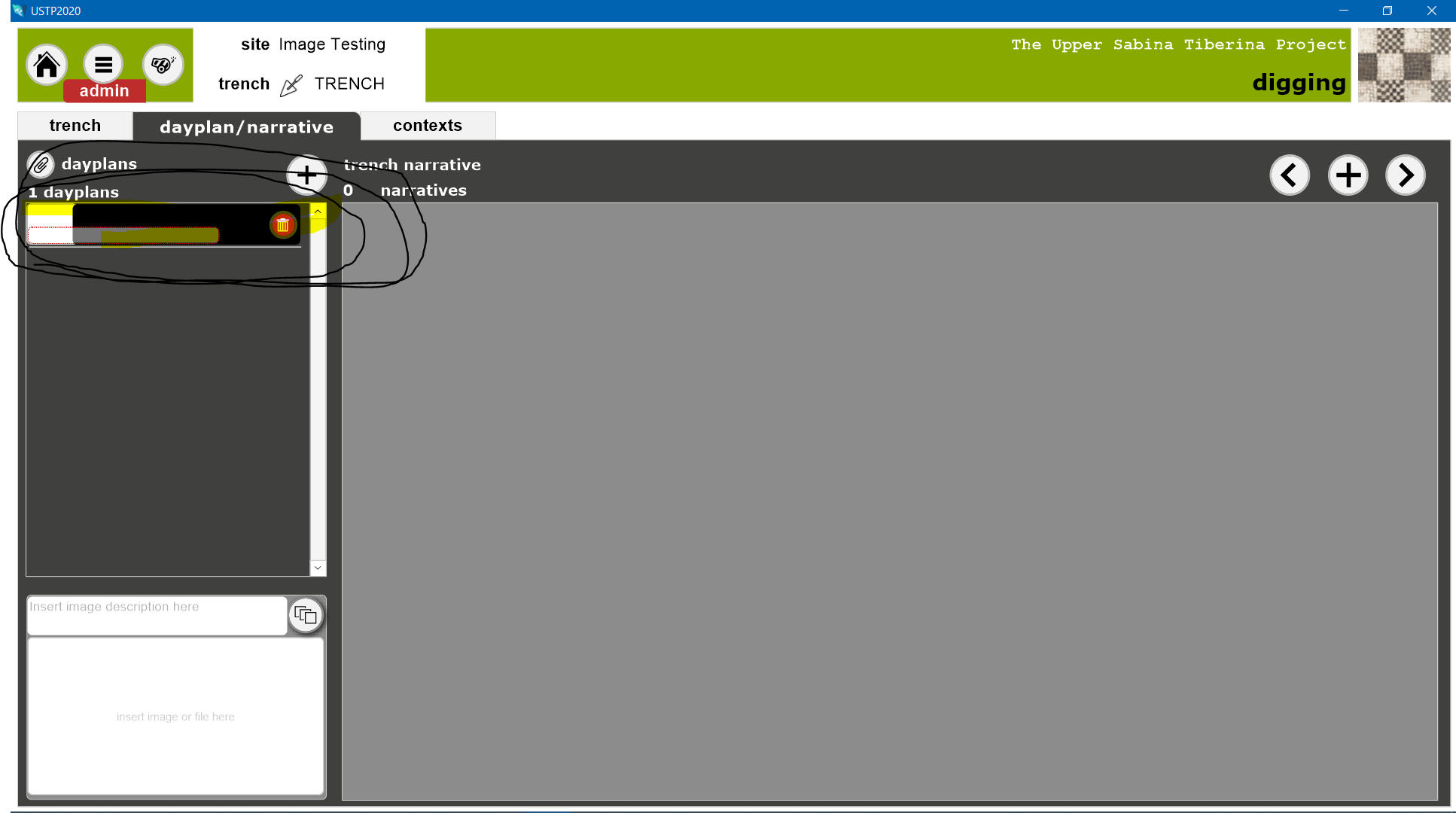Screen dimensions: 1456x813
Task: Delete dayplan with red trash icon
Action: point(283,224)
